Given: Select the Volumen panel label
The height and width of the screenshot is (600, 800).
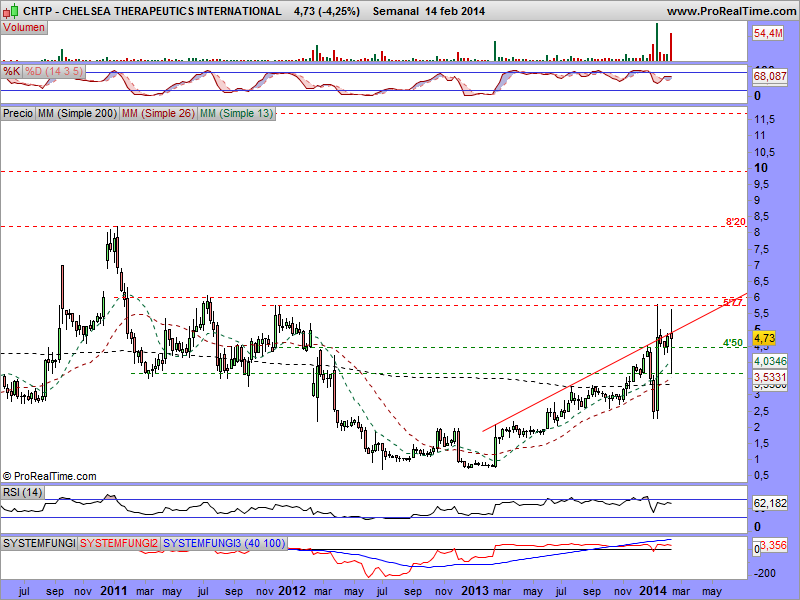Looking at the screenshot, I should tap(24, 28).
